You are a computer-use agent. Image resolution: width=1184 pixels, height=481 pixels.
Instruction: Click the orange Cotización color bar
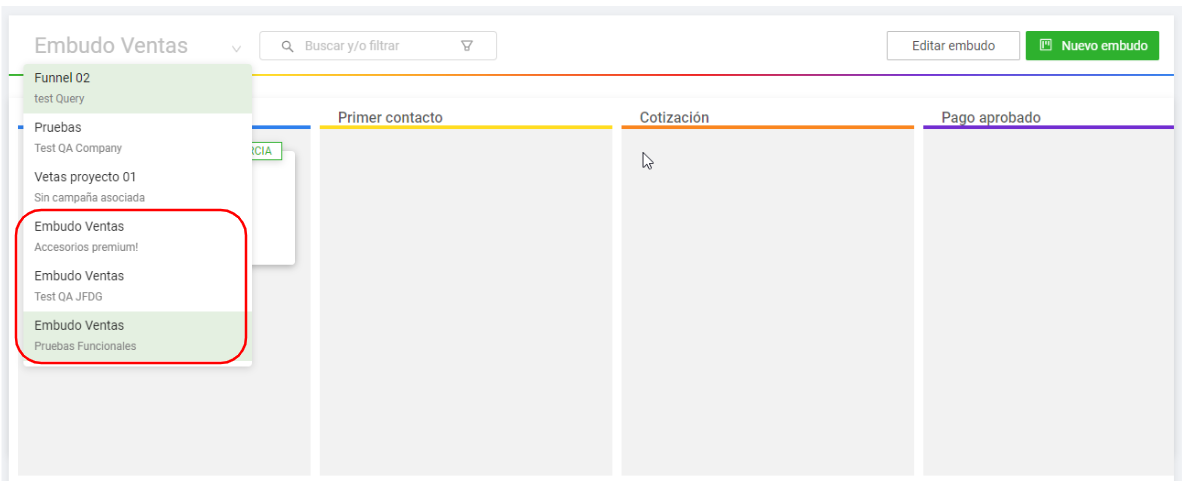pos(767,128)
